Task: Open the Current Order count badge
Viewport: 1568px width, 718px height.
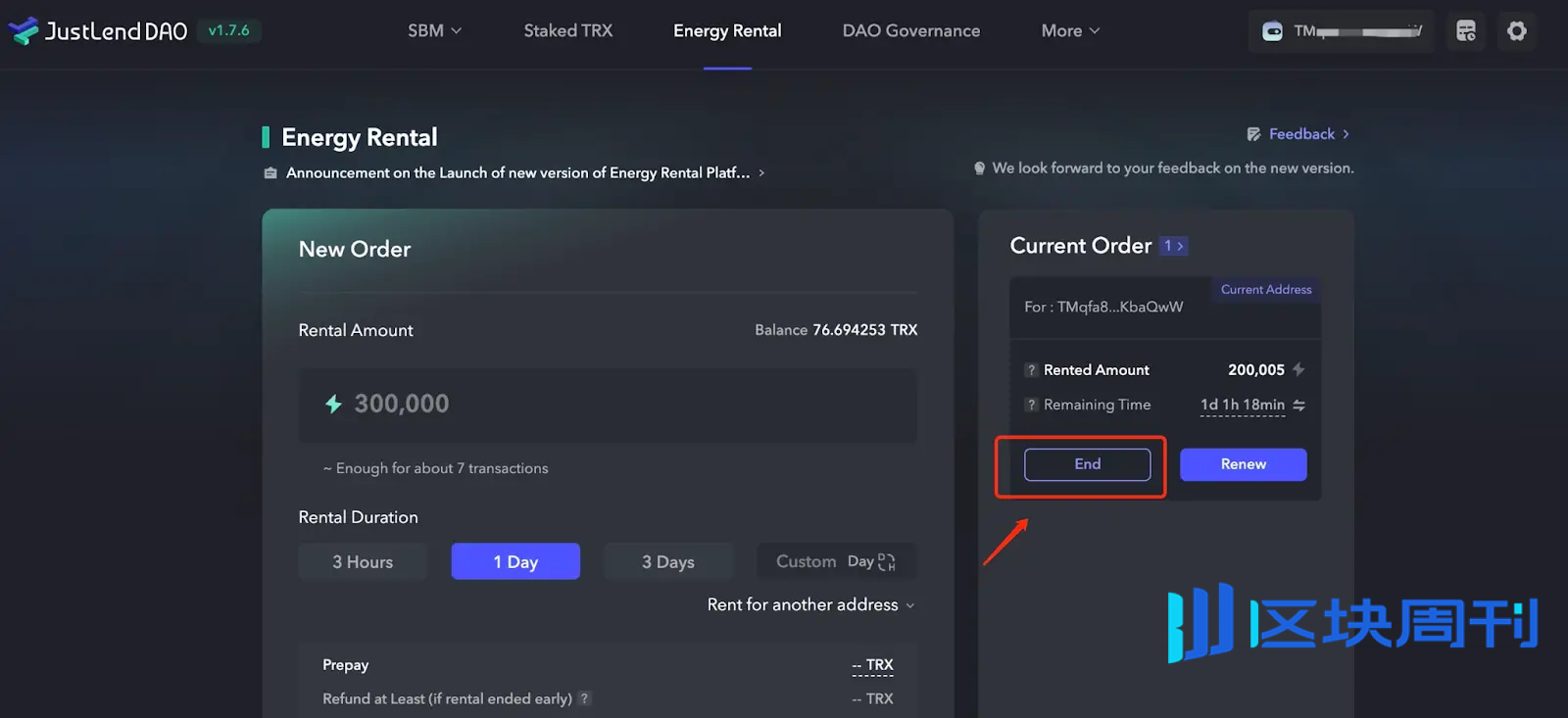Action: (x=1174, y=246)
